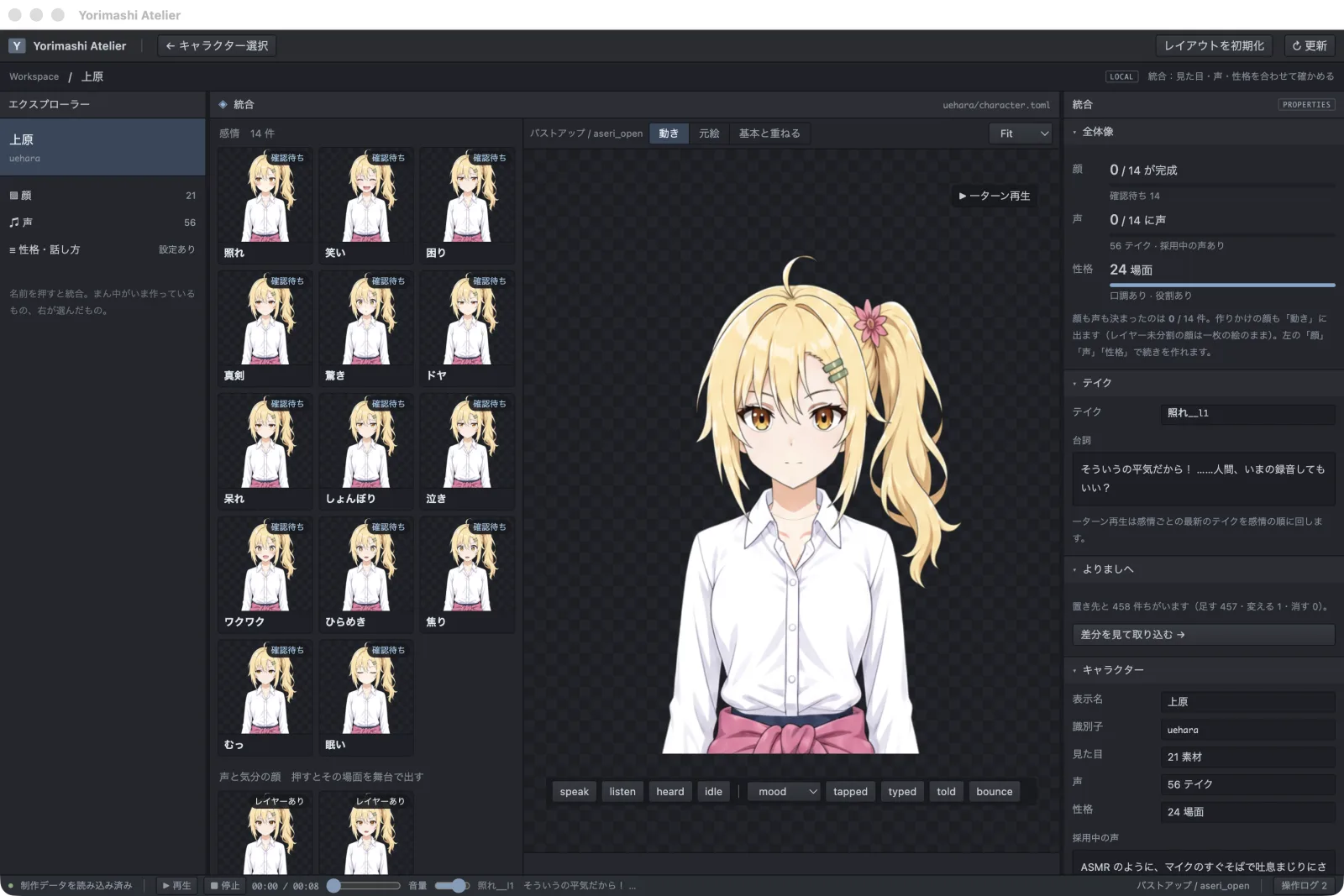Screen dimensions: 1344x896
Task: Click 再生 in the status bar
Action: click(x=177, y=885)
